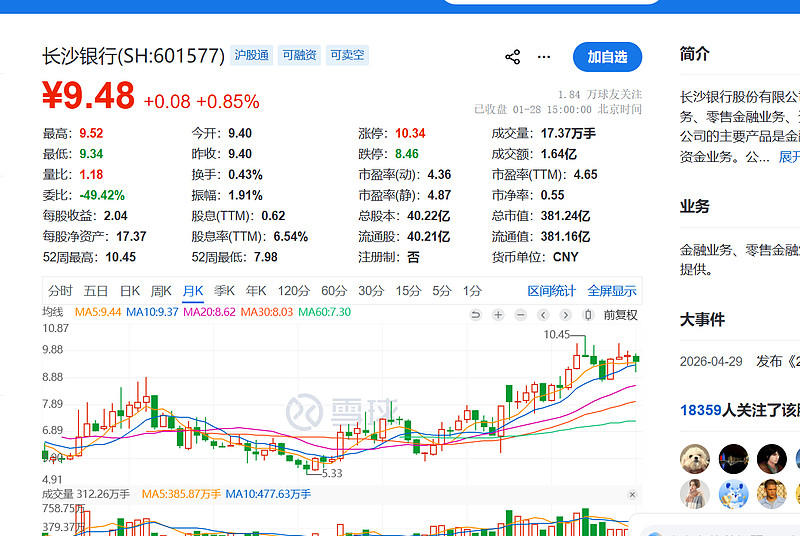This screenshot has height=536, width=800.
Task: Select the 季K chart tab
Action: click(224, 291)
